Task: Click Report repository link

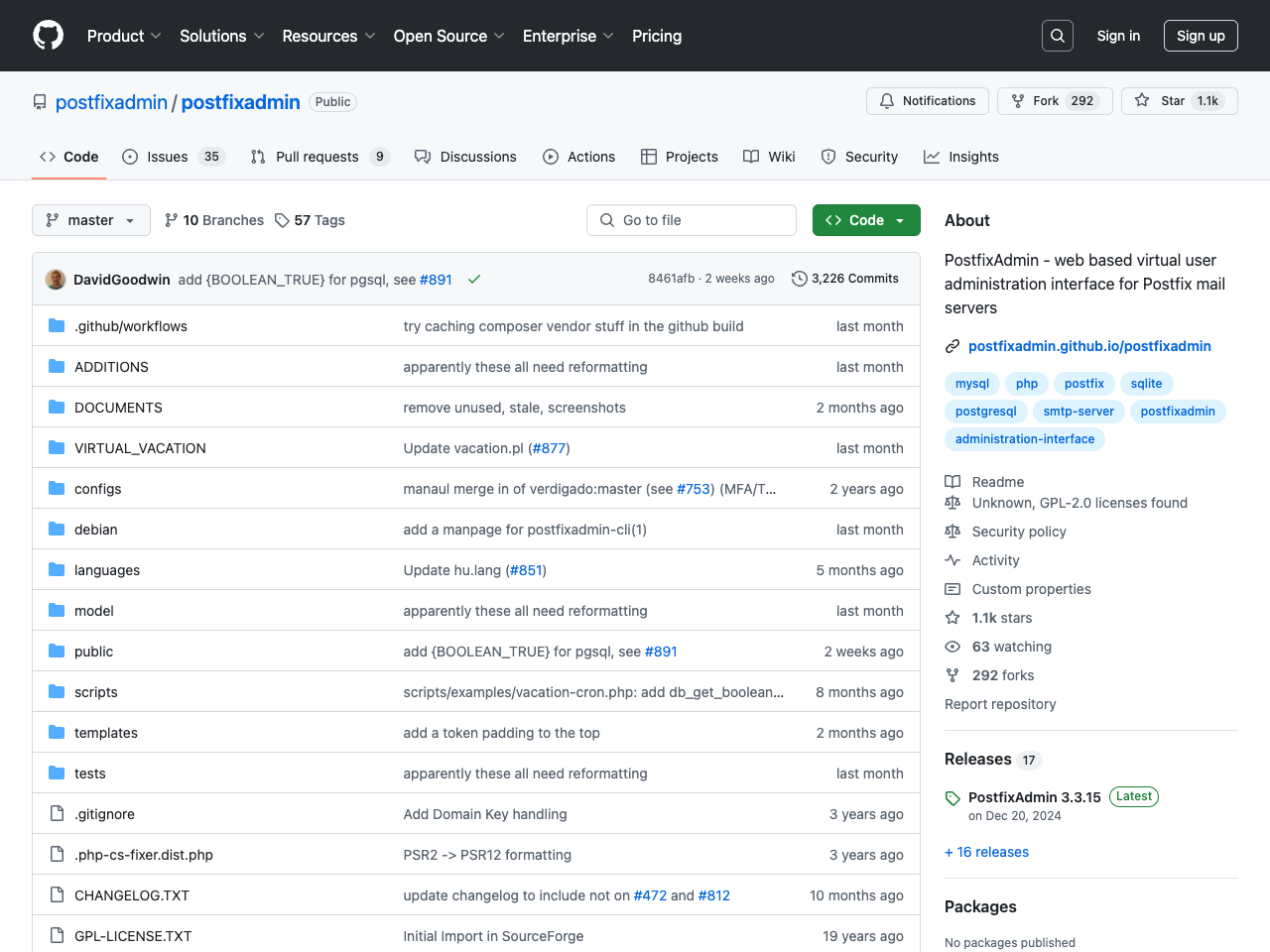Action: point(1000,704)
